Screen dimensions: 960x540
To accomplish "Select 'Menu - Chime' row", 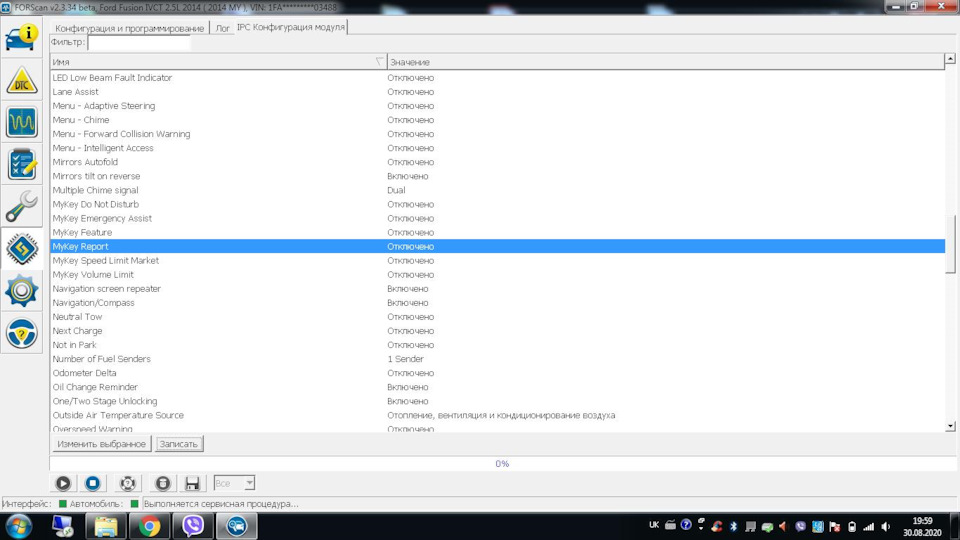I will click(497, 120).
